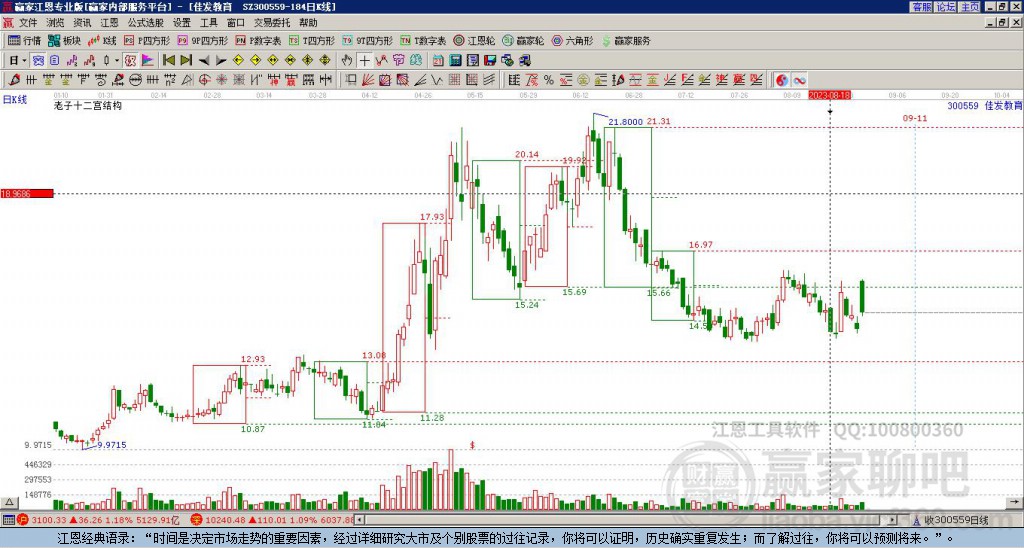
Task: Select the percent % tool
Action: pos(549,80)
